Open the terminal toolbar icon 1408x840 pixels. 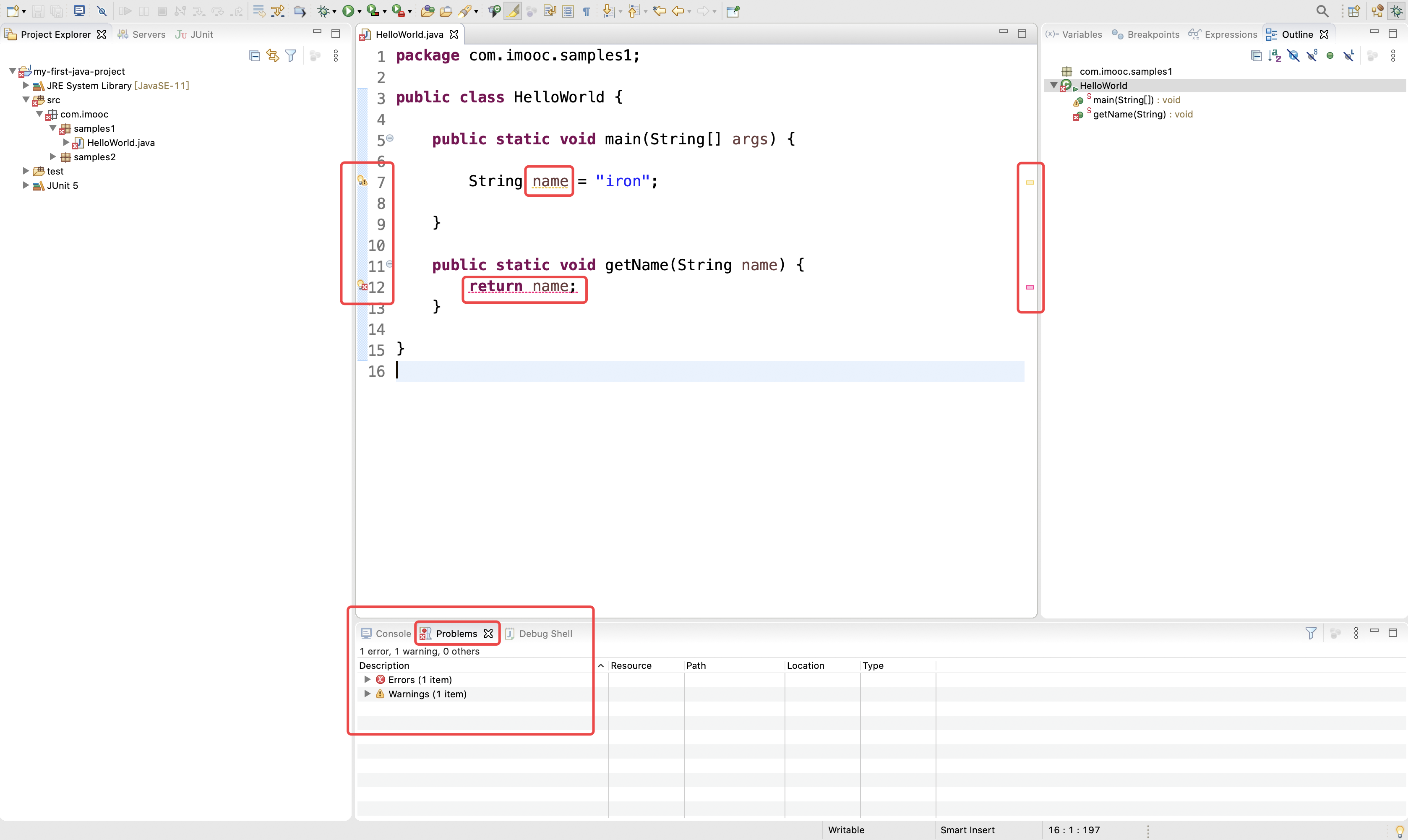[x=79, y=11]
